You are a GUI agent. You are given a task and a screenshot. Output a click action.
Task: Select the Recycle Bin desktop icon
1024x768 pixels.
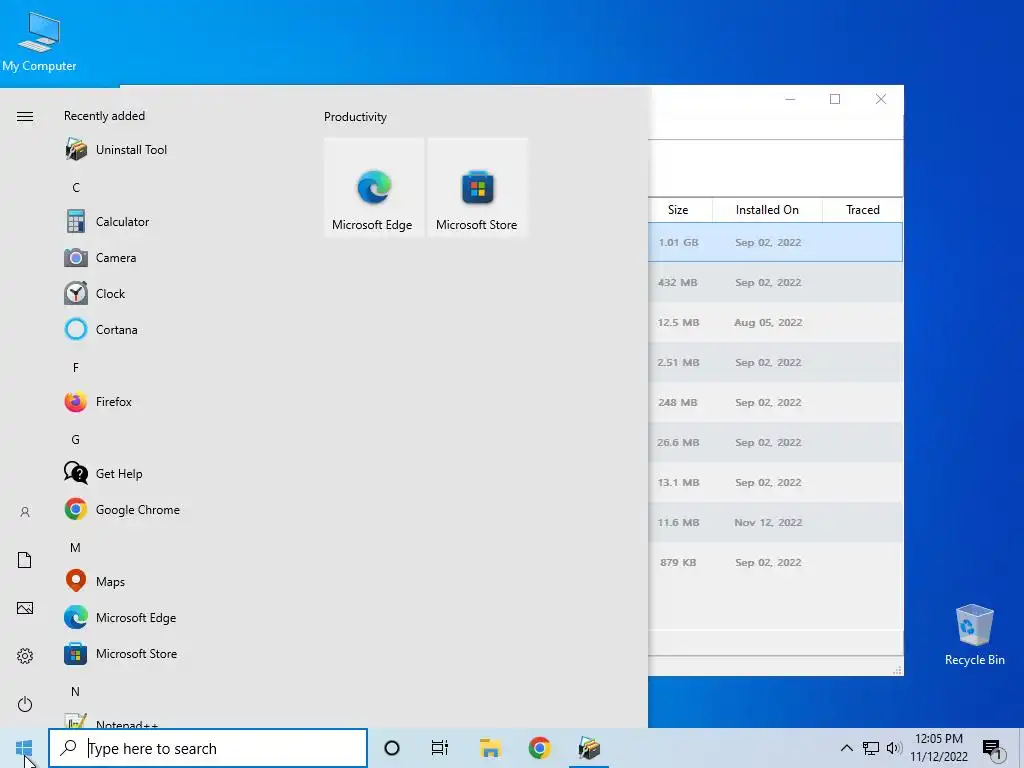pos(974,635)
